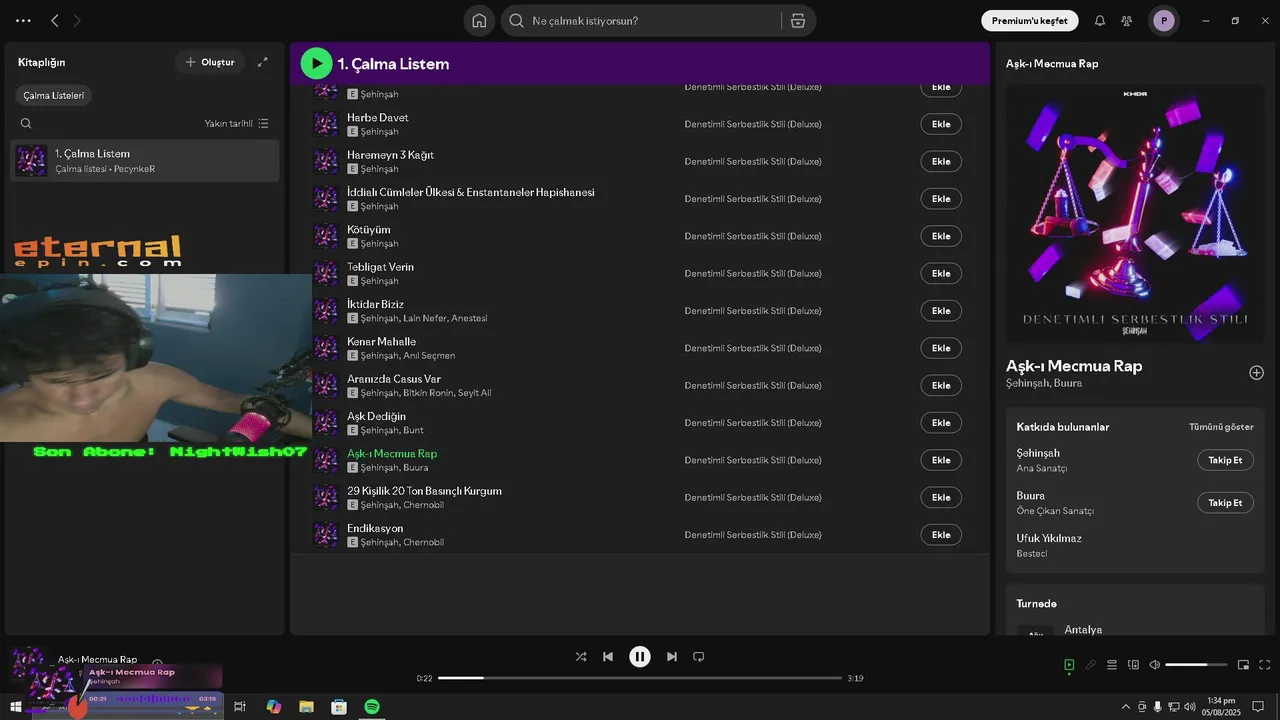Click the Oluştur button

pyautogui.click(x=210, y=62)
